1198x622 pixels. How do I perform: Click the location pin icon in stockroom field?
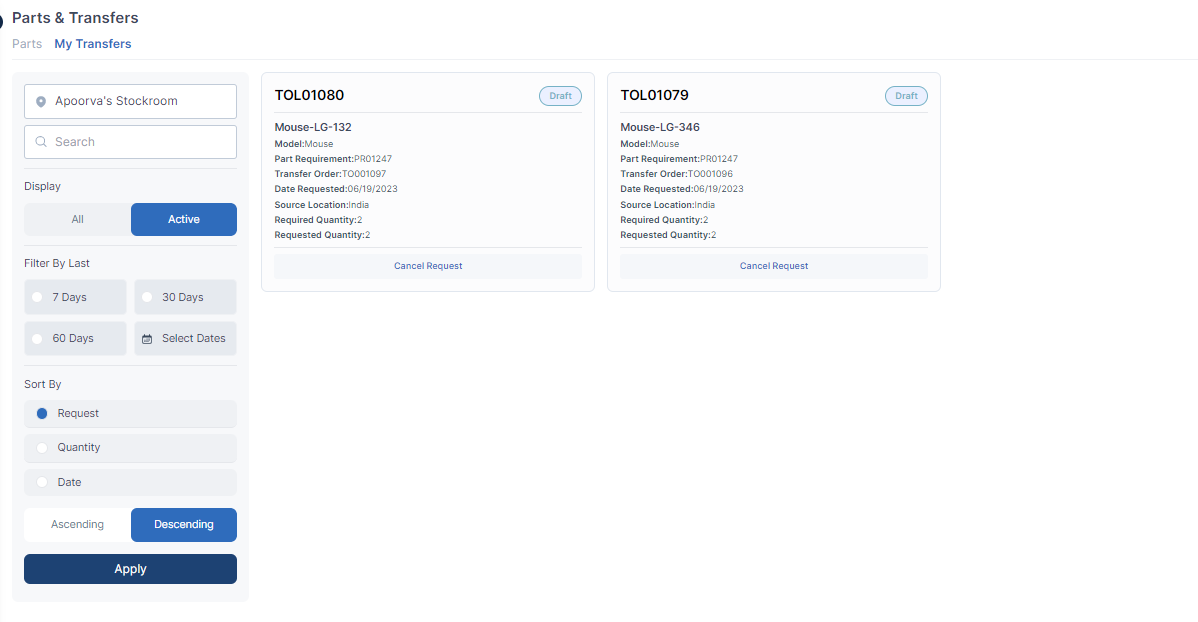coord(41,102)
